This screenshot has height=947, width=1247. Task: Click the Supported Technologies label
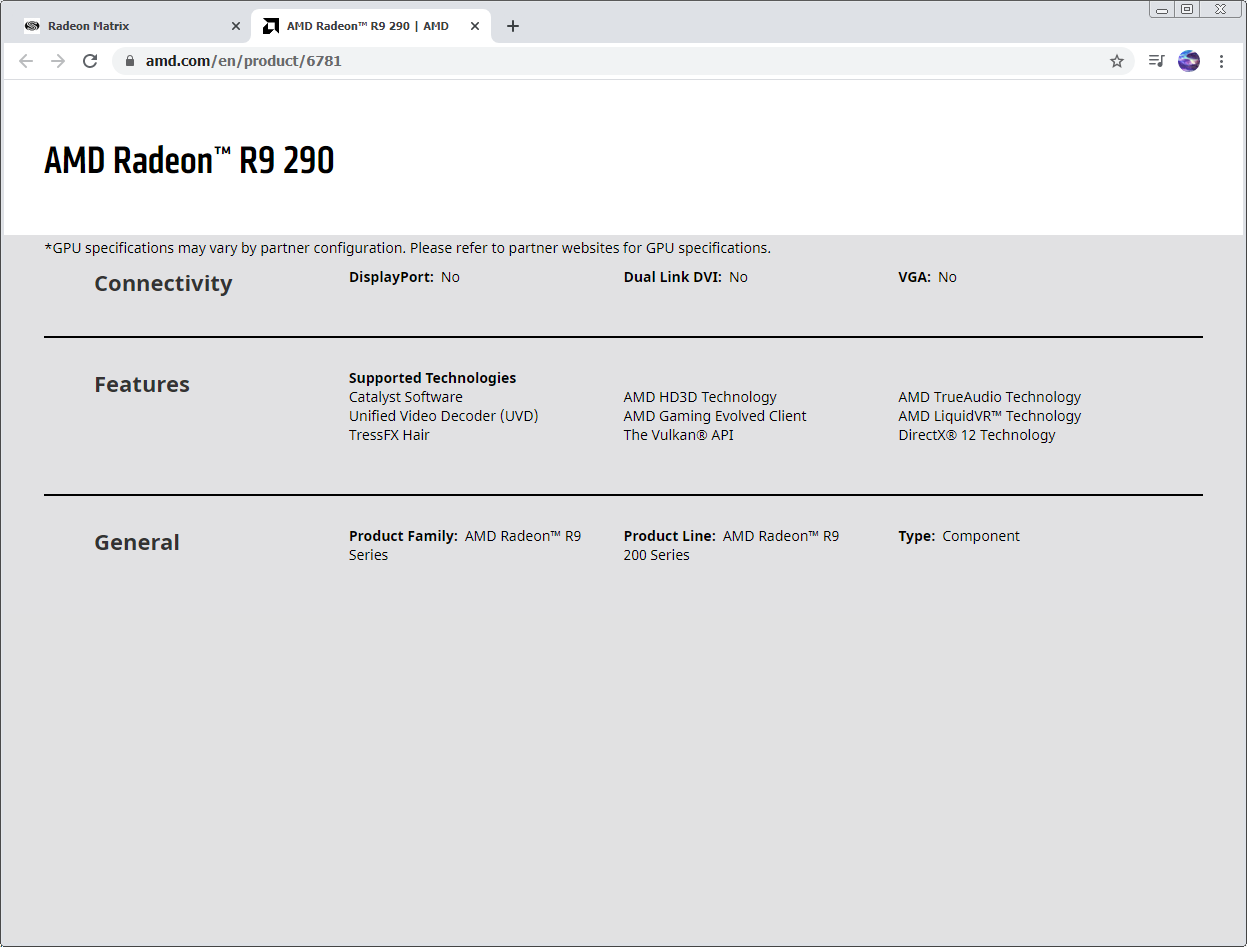433,378
